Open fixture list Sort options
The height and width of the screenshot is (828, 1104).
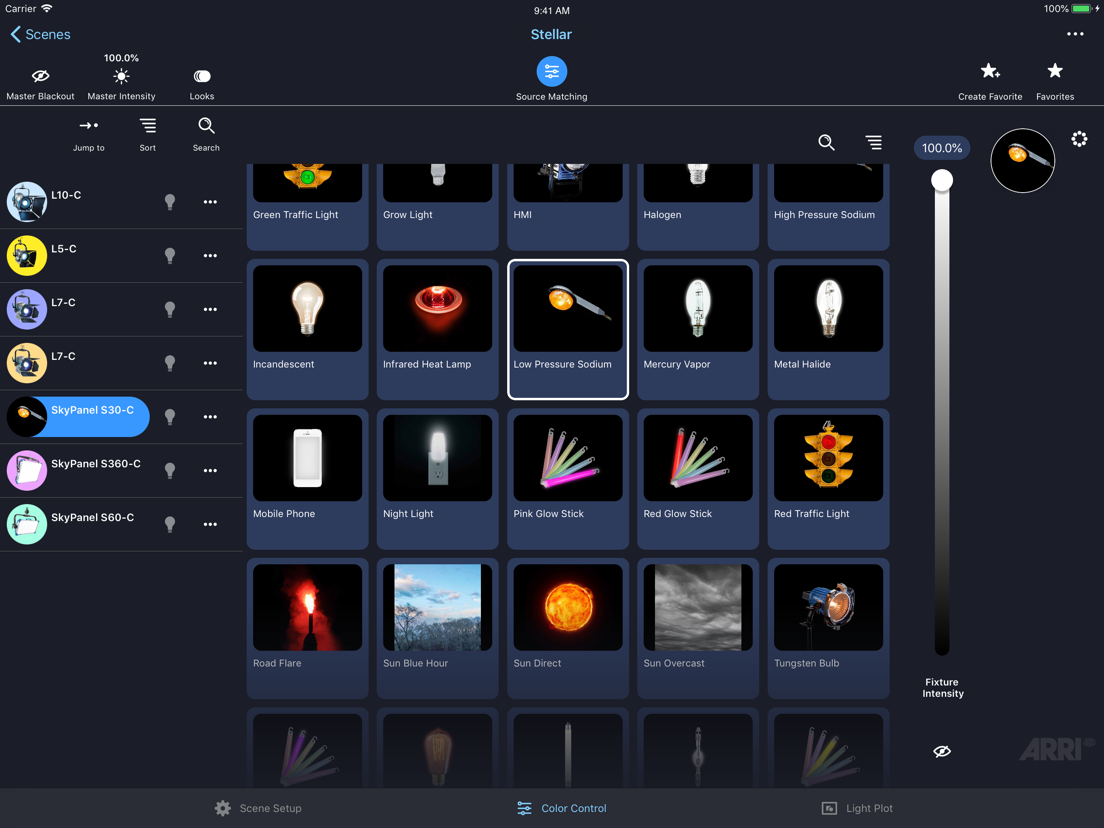tap(148, 125)
